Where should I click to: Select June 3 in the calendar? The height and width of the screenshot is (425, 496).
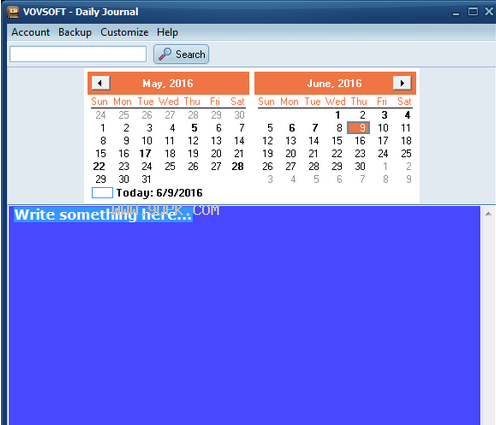coord(384,115)
